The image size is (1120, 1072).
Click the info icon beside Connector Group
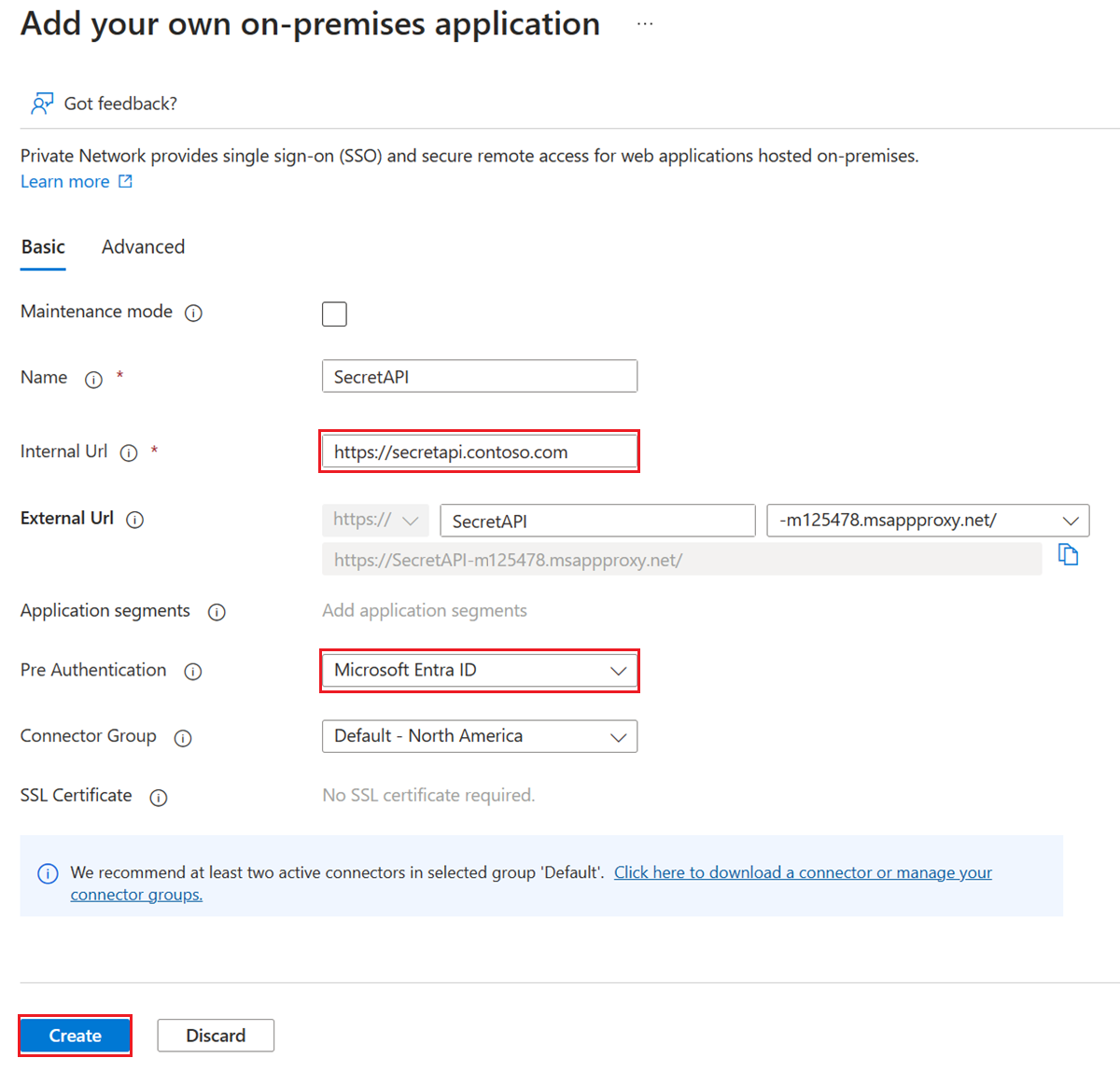click(183, 738)
